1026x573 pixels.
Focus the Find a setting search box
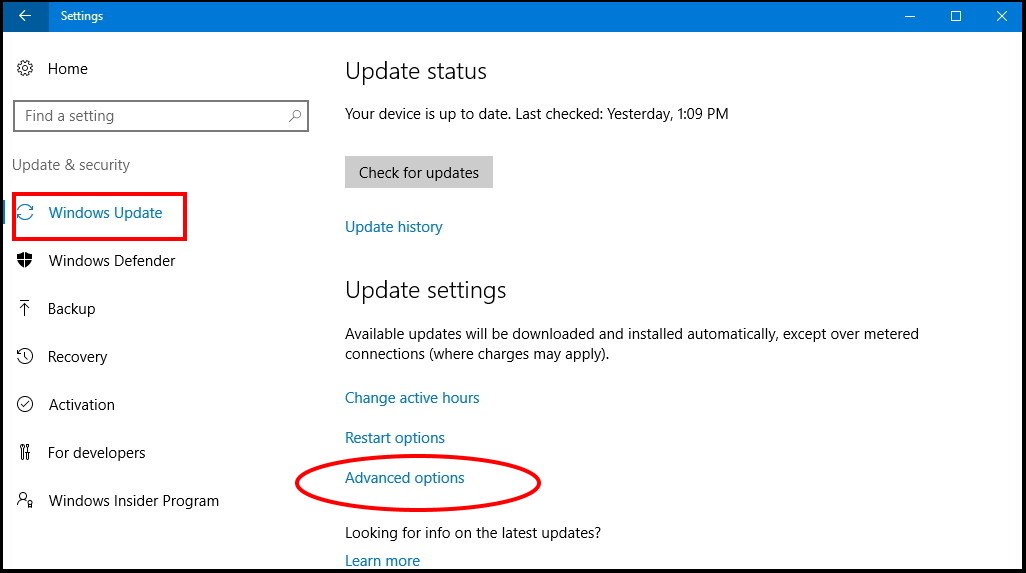tap(161, 116)
